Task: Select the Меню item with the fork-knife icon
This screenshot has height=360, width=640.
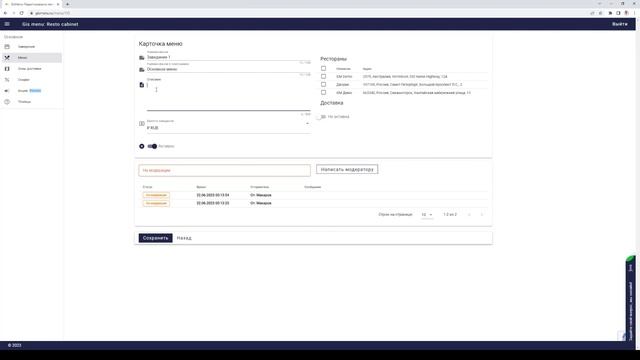Action: pos(32,58)
